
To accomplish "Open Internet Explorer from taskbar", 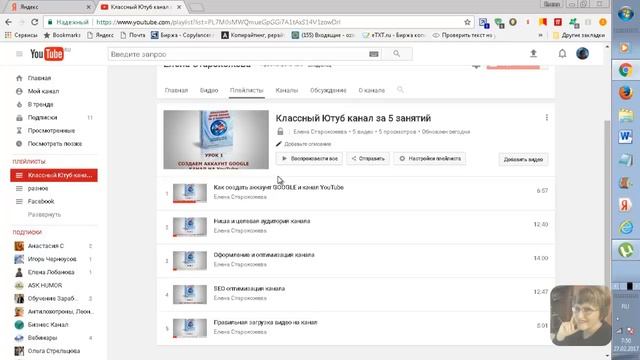I will click(x=625, y=227).
